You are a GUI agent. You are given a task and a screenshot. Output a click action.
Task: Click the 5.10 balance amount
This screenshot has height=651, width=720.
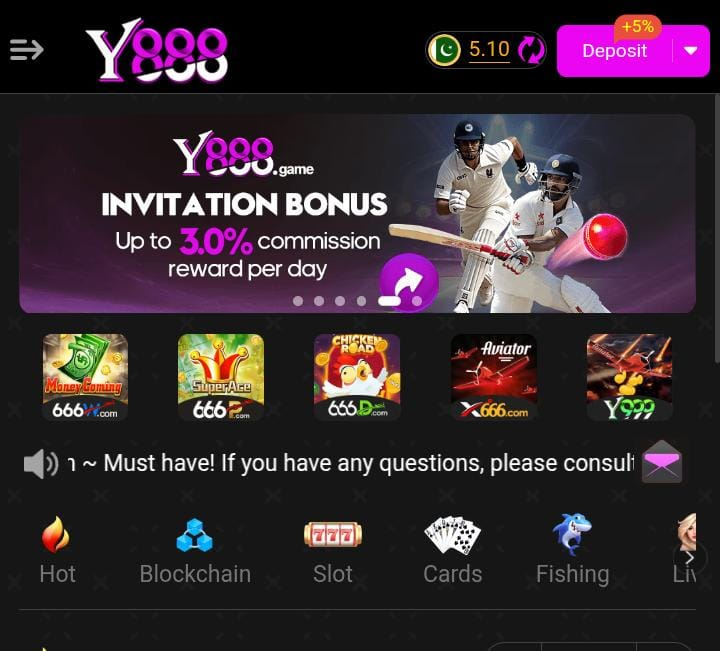click(489, 49)
